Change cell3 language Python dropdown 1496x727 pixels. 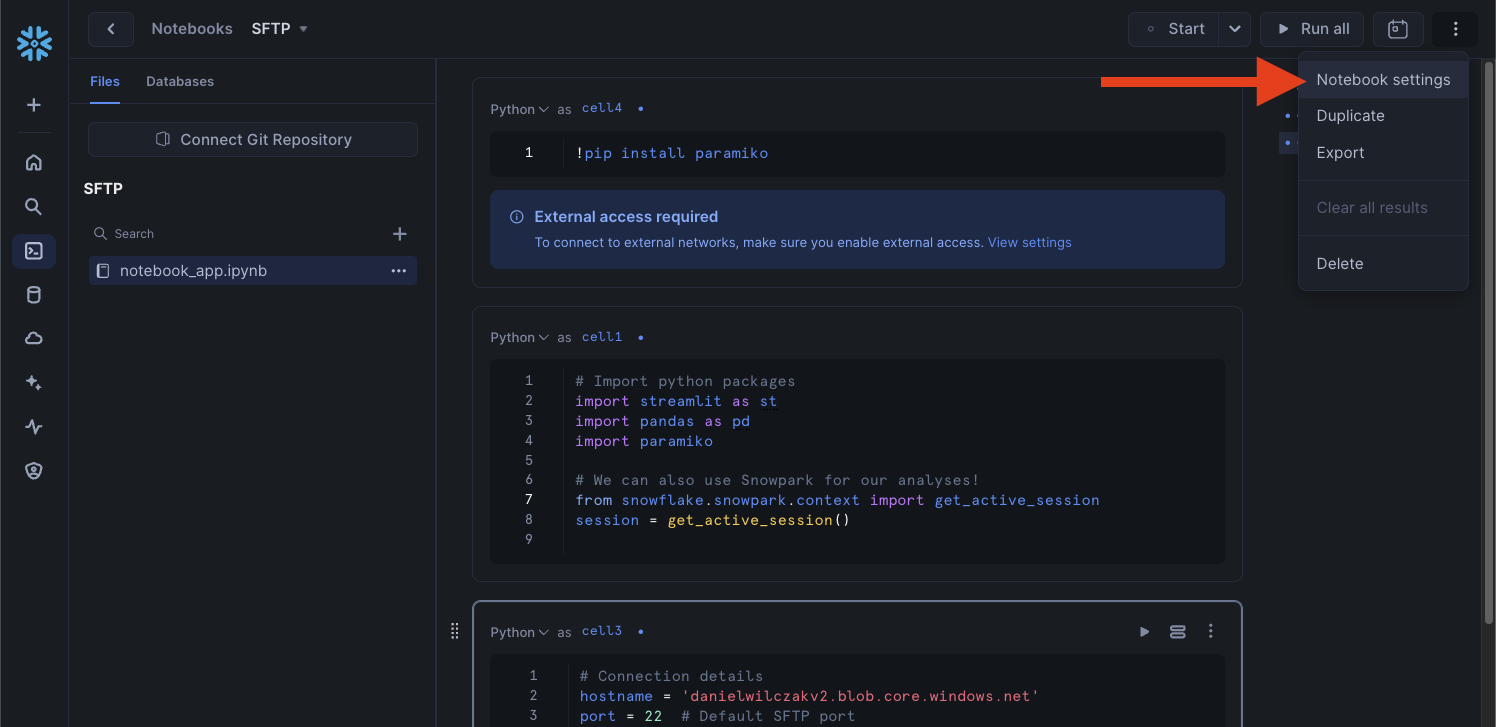520,632
